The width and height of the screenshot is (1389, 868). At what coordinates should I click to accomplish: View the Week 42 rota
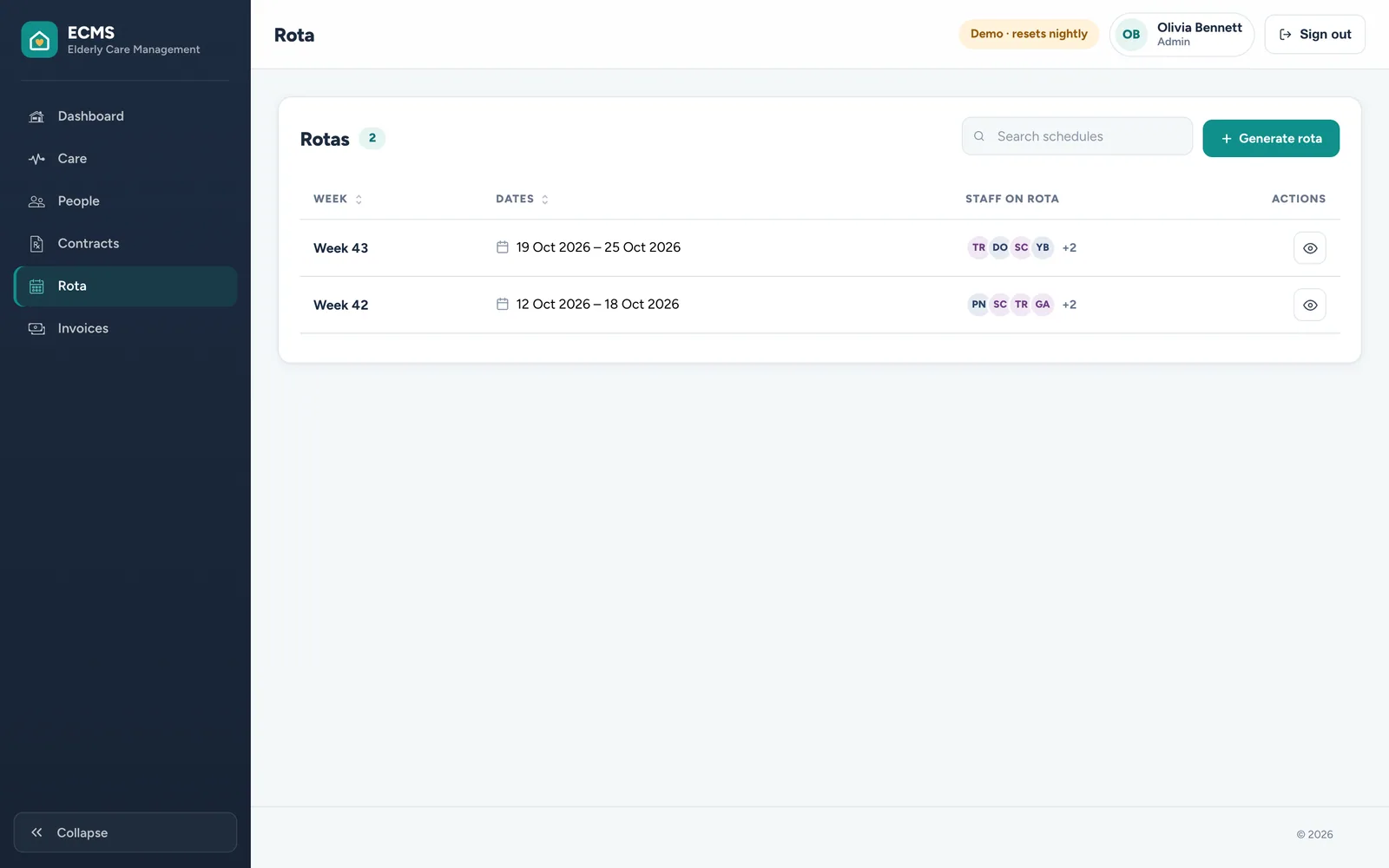[x=1309, y=306]
